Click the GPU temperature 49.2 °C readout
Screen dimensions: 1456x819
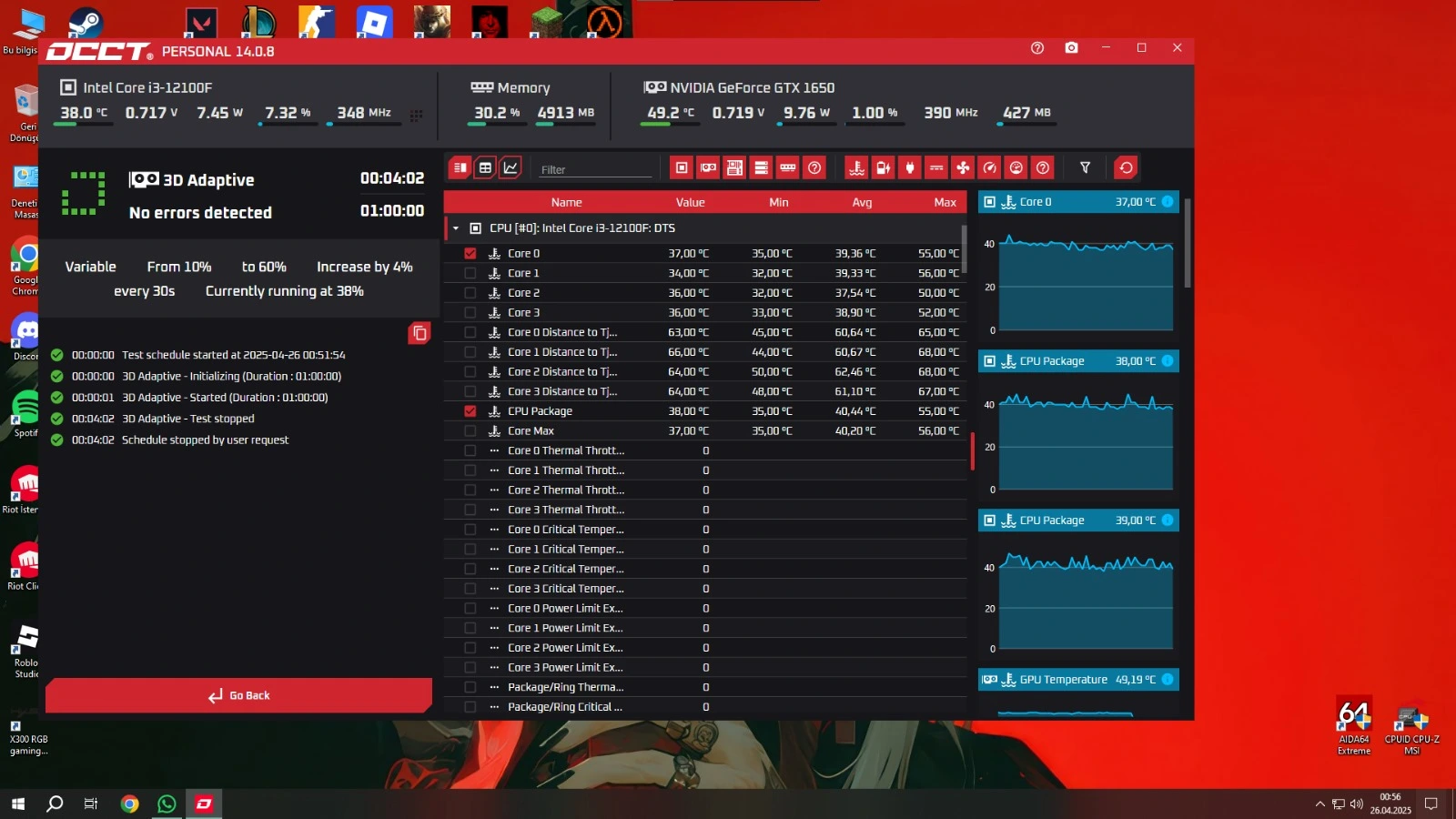click(x=671, y=113)
